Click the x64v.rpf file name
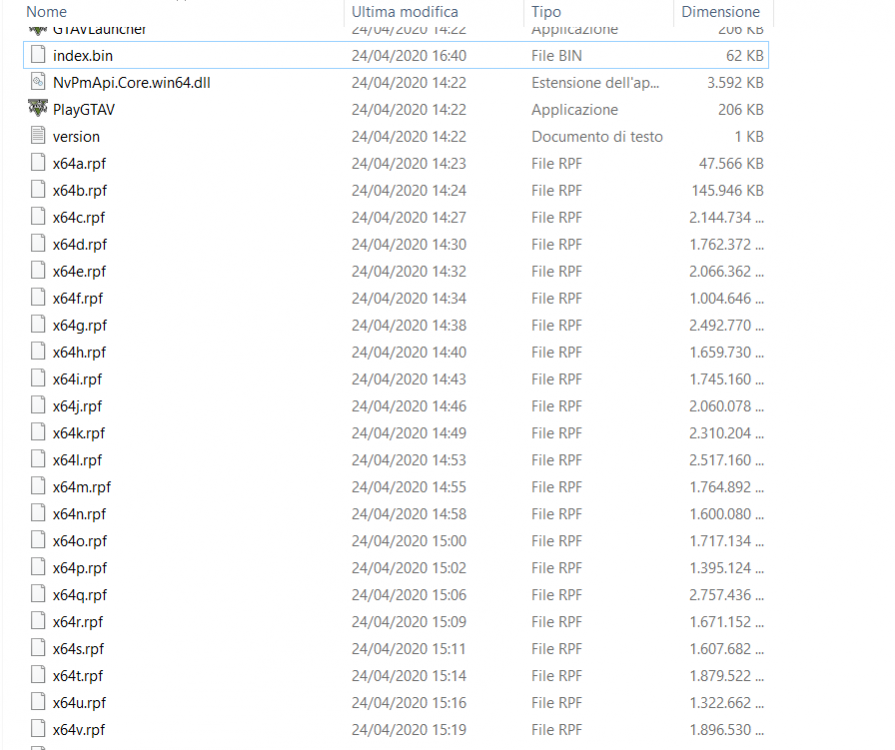This screenshot has height=750, width=895. pos(79,729)
